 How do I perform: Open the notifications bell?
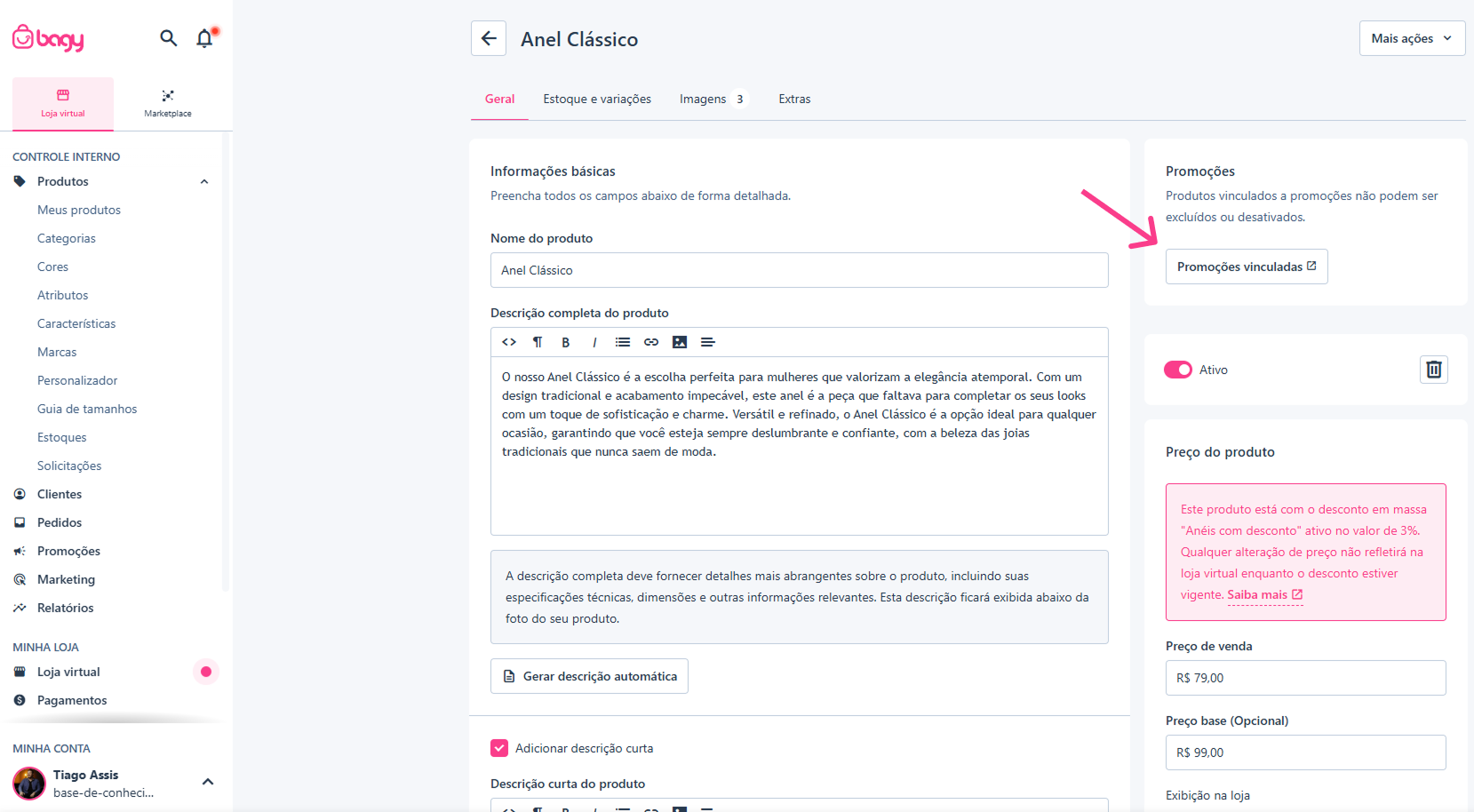205,38
